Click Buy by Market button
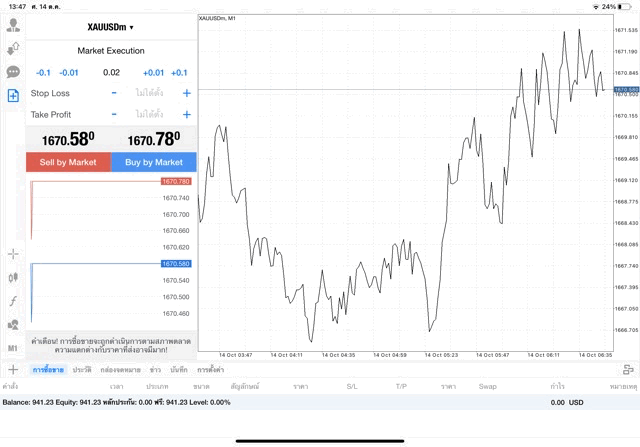The width and height of the screenshot is (640, 447). (x=154, y=162)
